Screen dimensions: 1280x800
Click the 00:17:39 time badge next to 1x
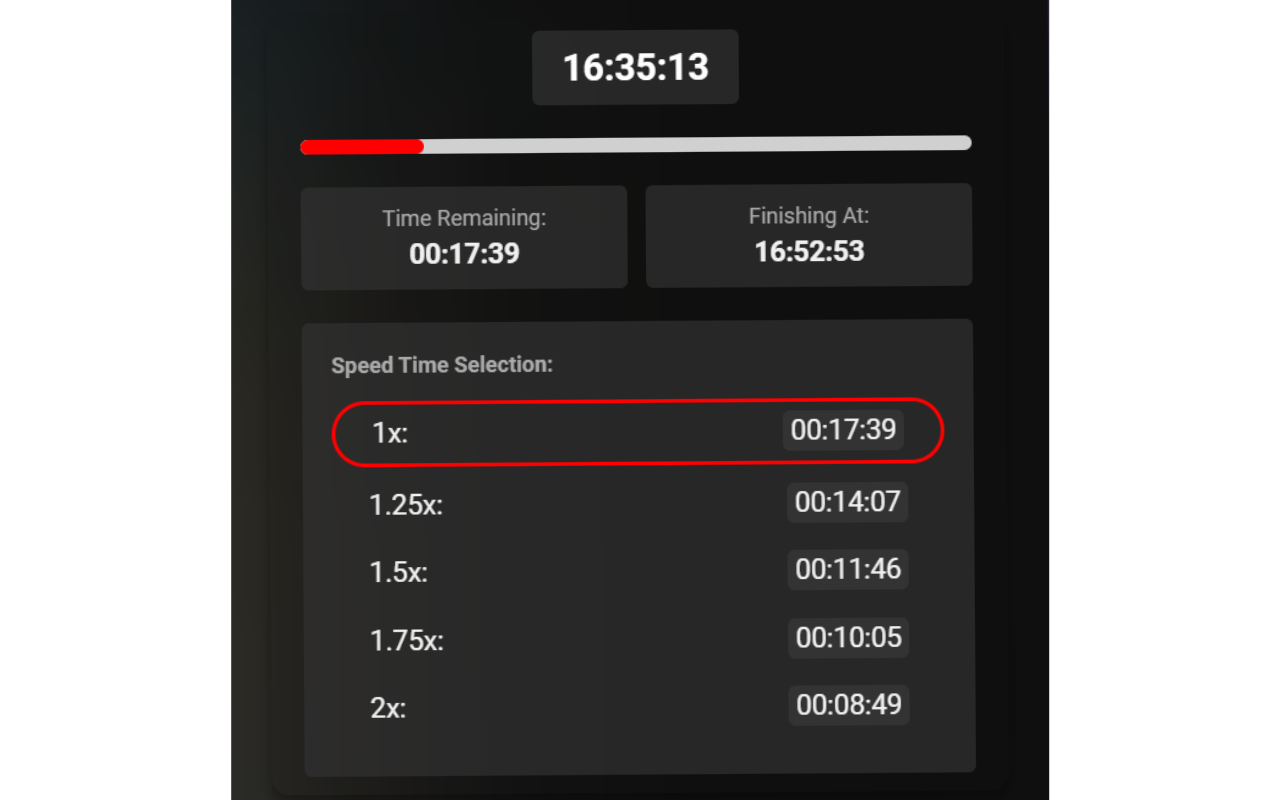[842, 430]
